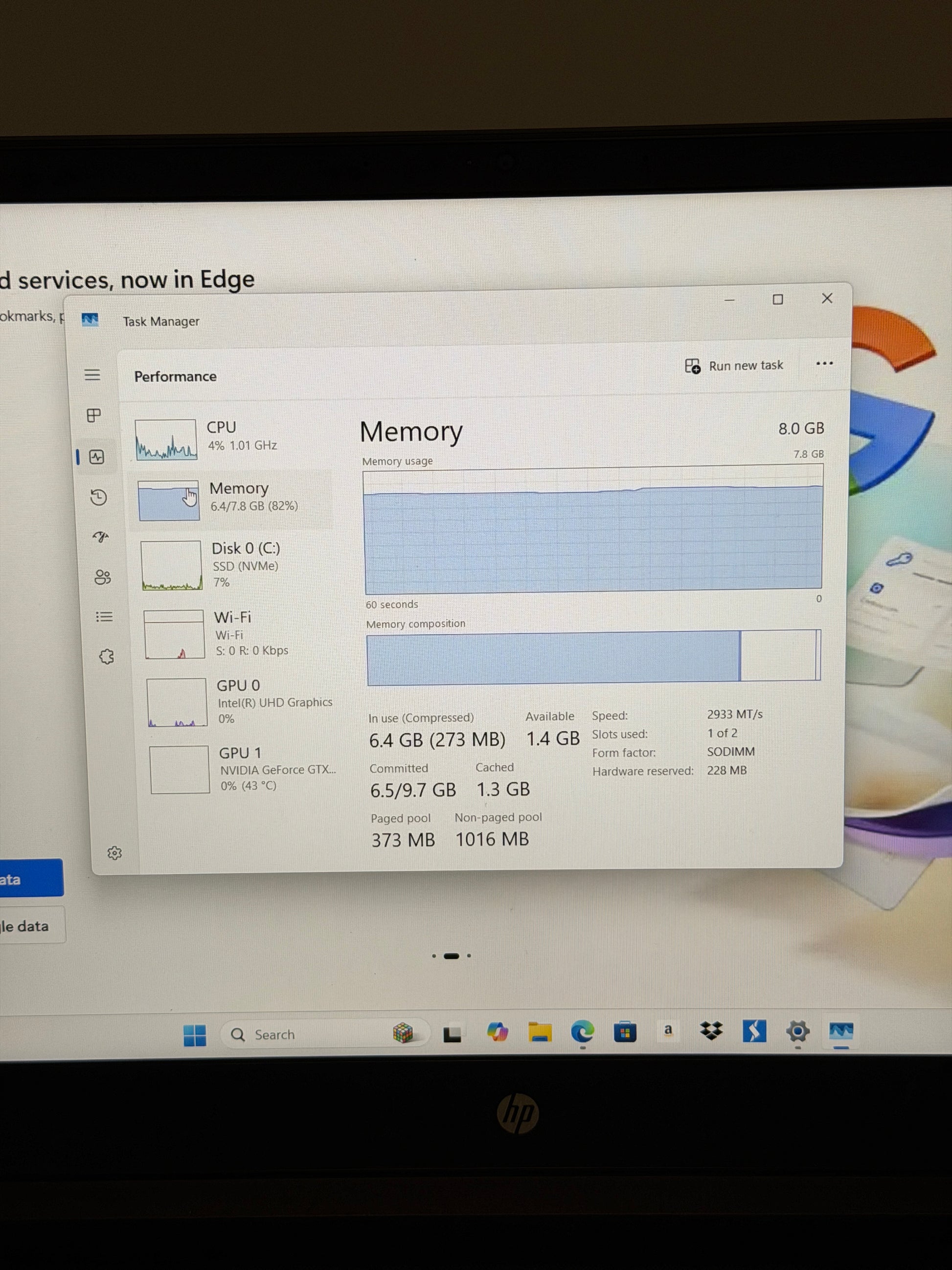Open the Windows Start button
This screenshot has height=1270, width=952.
[195, 1035]
